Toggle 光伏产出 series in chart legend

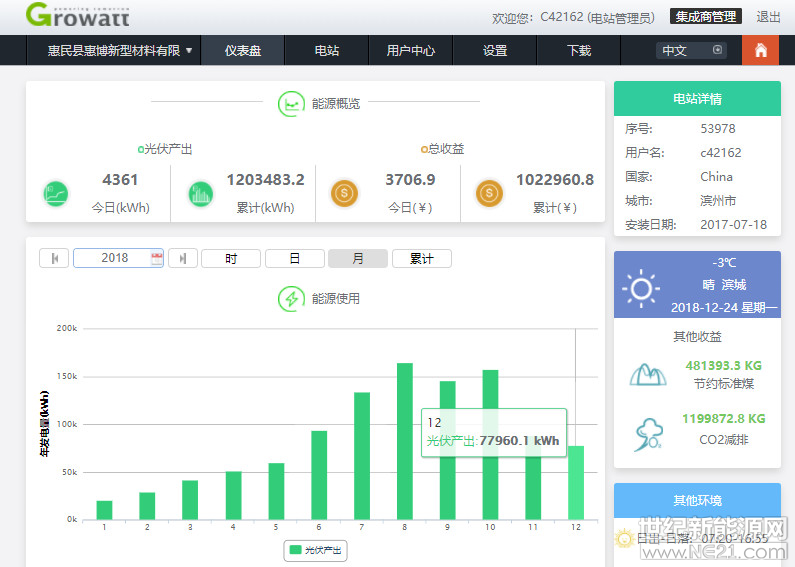[x=316, y=550]
